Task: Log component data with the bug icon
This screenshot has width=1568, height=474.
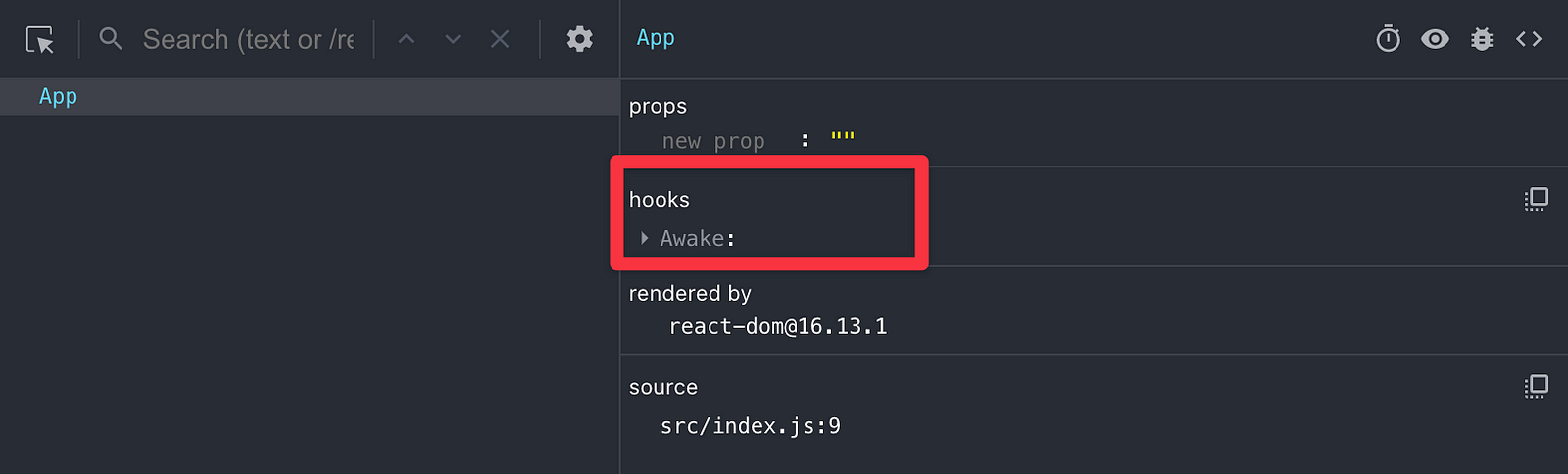Action: 1482,39
